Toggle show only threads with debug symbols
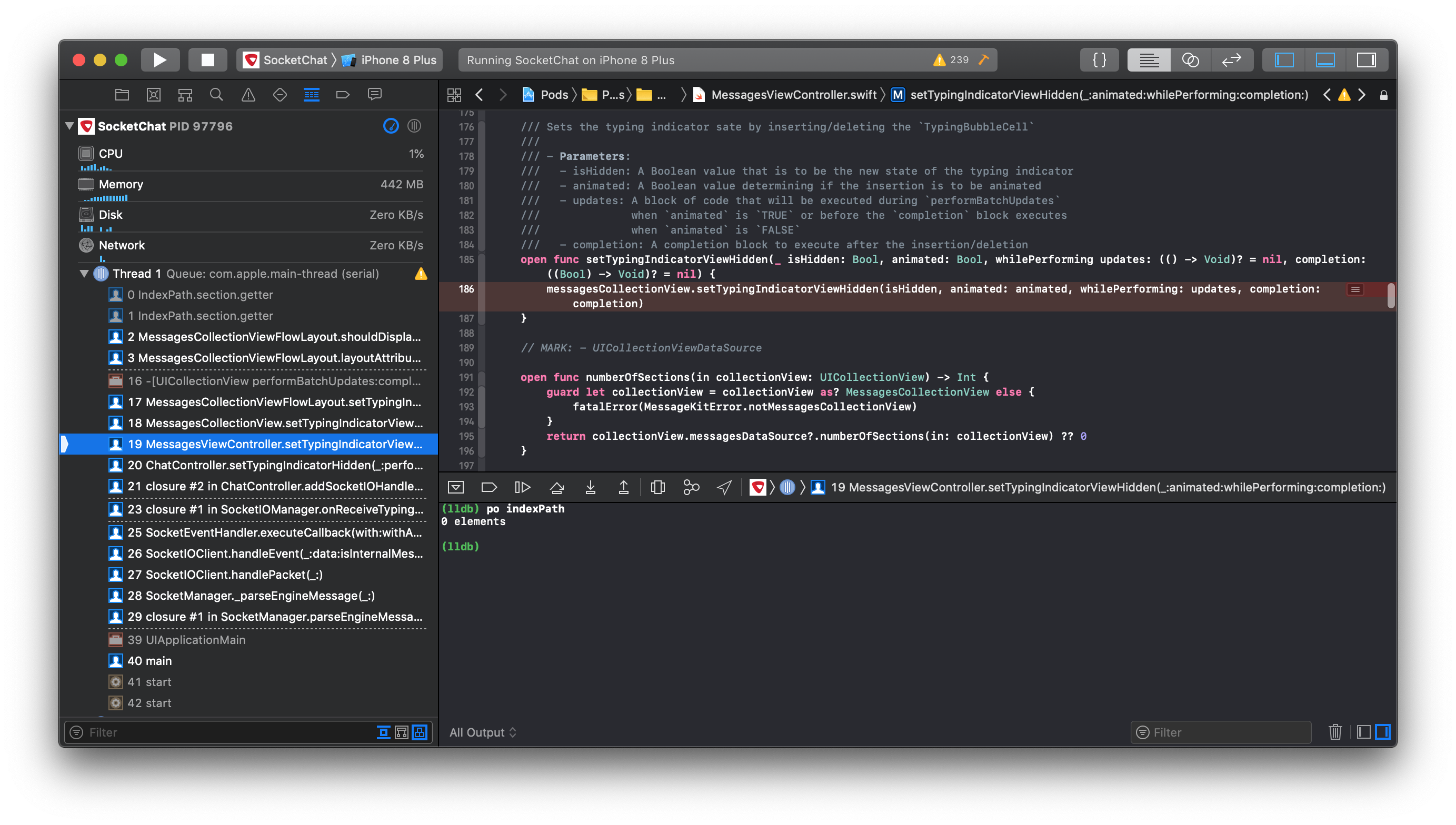 pyautogui.click(x=402, y=732)
